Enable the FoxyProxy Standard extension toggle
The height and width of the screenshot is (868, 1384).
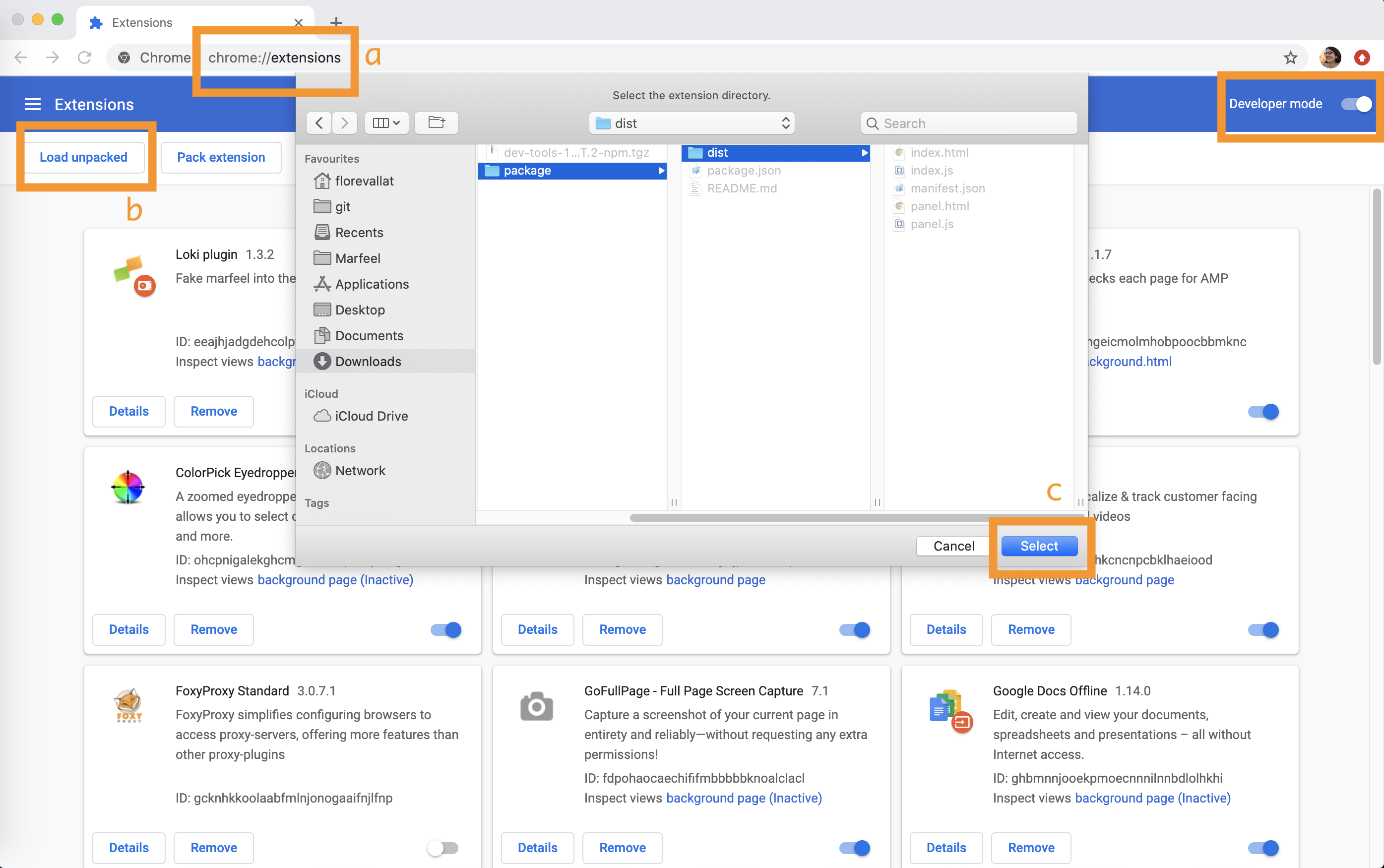[x=443, y=848]
